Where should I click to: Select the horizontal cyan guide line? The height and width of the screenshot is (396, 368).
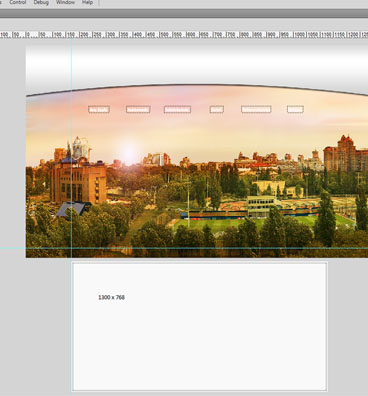pos(184,248)
